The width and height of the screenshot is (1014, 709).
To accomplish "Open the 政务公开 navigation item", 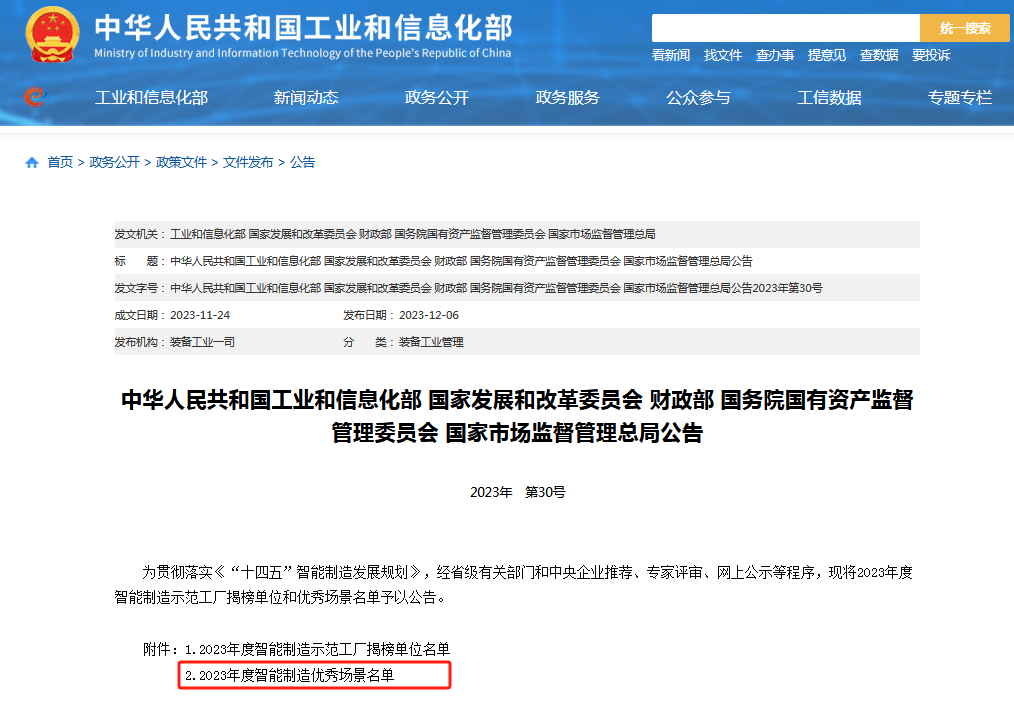I will [x=436, y=97].
